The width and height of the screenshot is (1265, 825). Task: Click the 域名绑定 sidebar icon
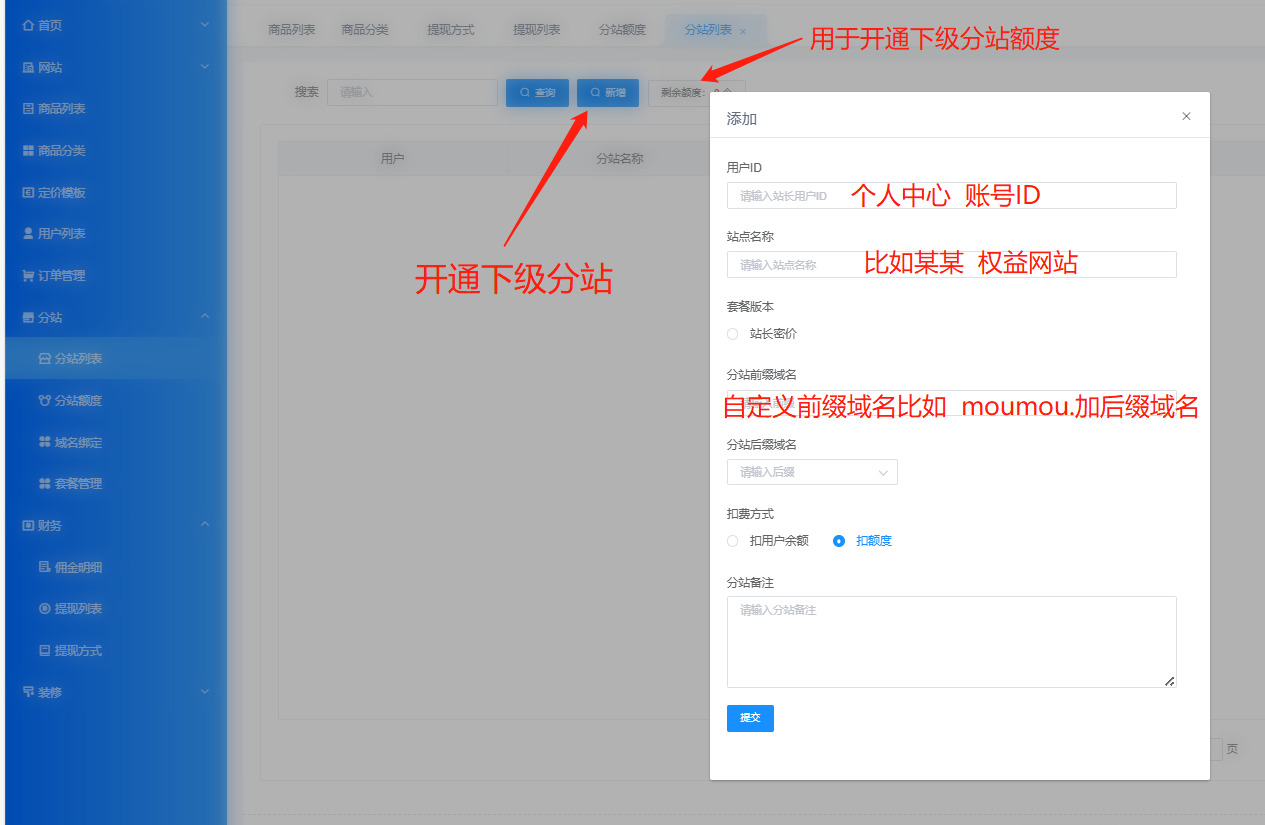pyautogui.click(x=44, y=442)
